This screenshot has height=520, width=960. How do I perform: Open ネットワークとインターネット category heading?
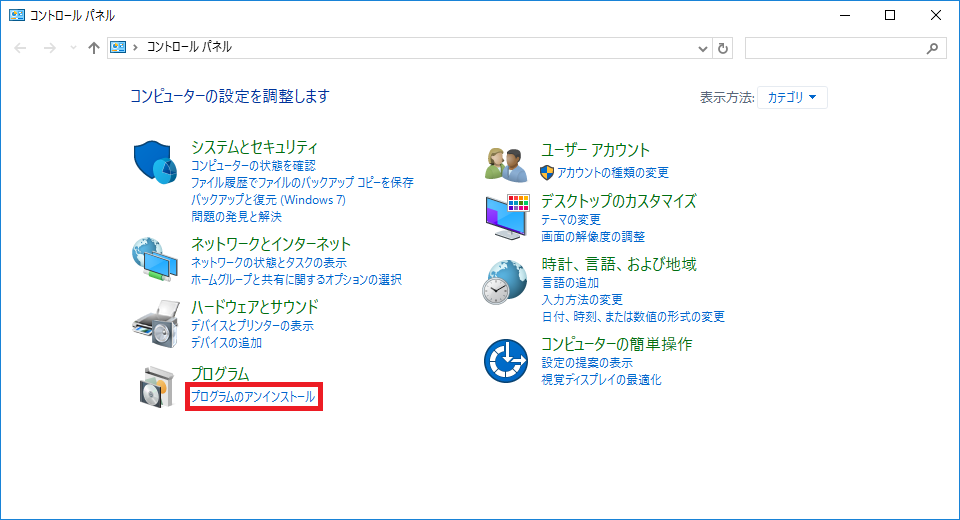(271, 244)
